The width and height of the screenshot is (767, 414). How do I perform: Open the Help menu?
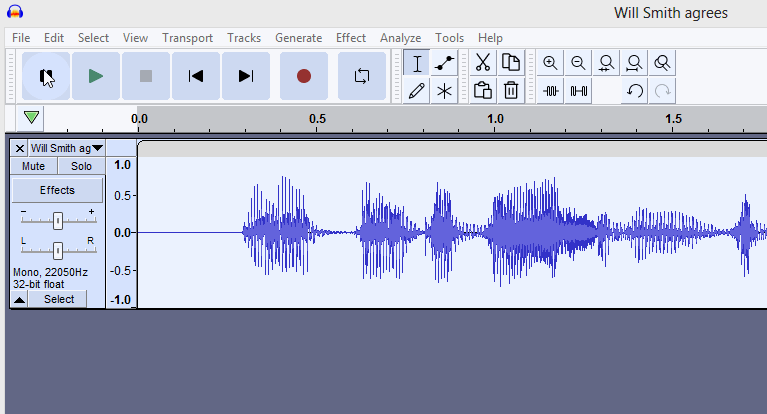[x=490, y=38]
